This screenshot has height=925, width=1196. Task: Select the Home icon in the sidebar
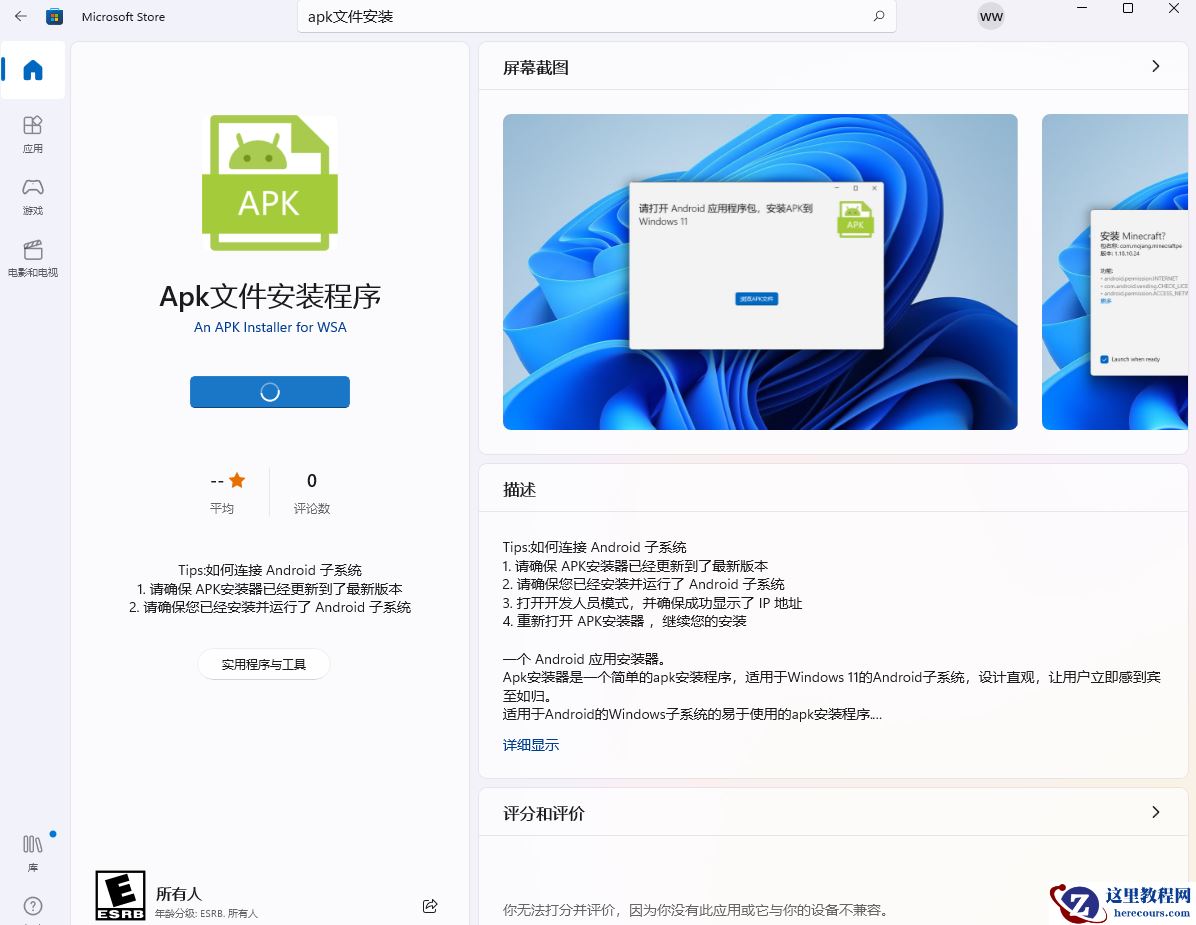[x=33, y=70]
